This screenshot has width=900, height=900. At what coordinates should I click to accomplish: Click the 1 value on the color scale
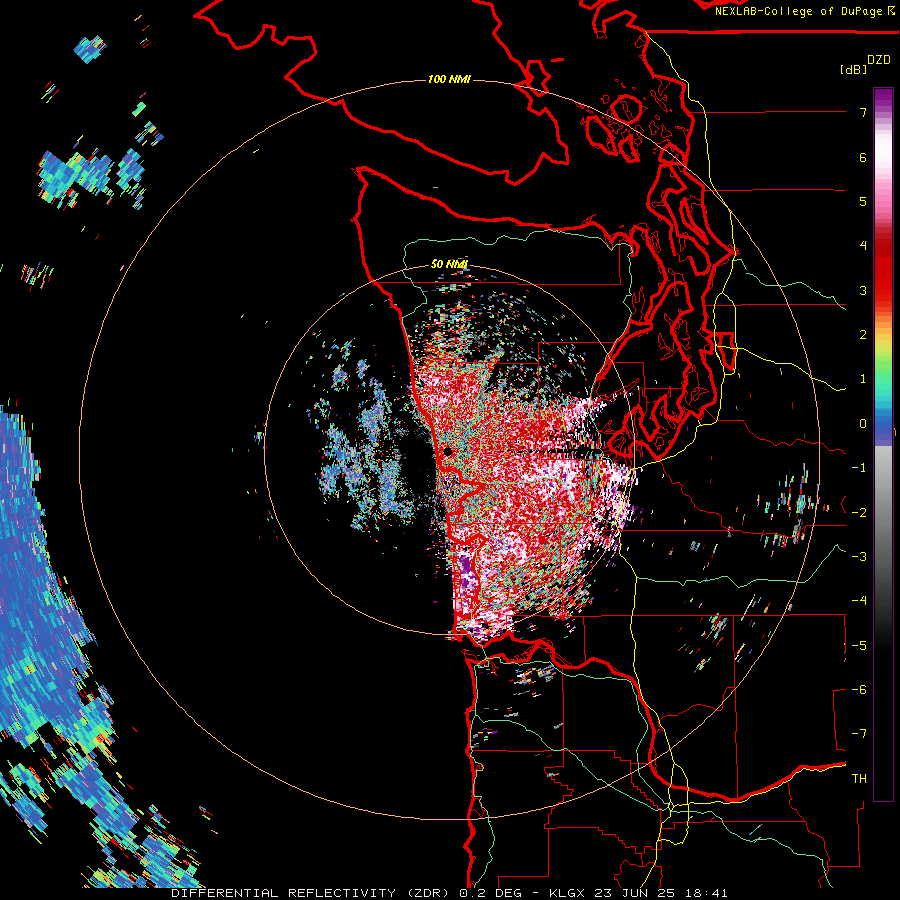click(863, 379)
